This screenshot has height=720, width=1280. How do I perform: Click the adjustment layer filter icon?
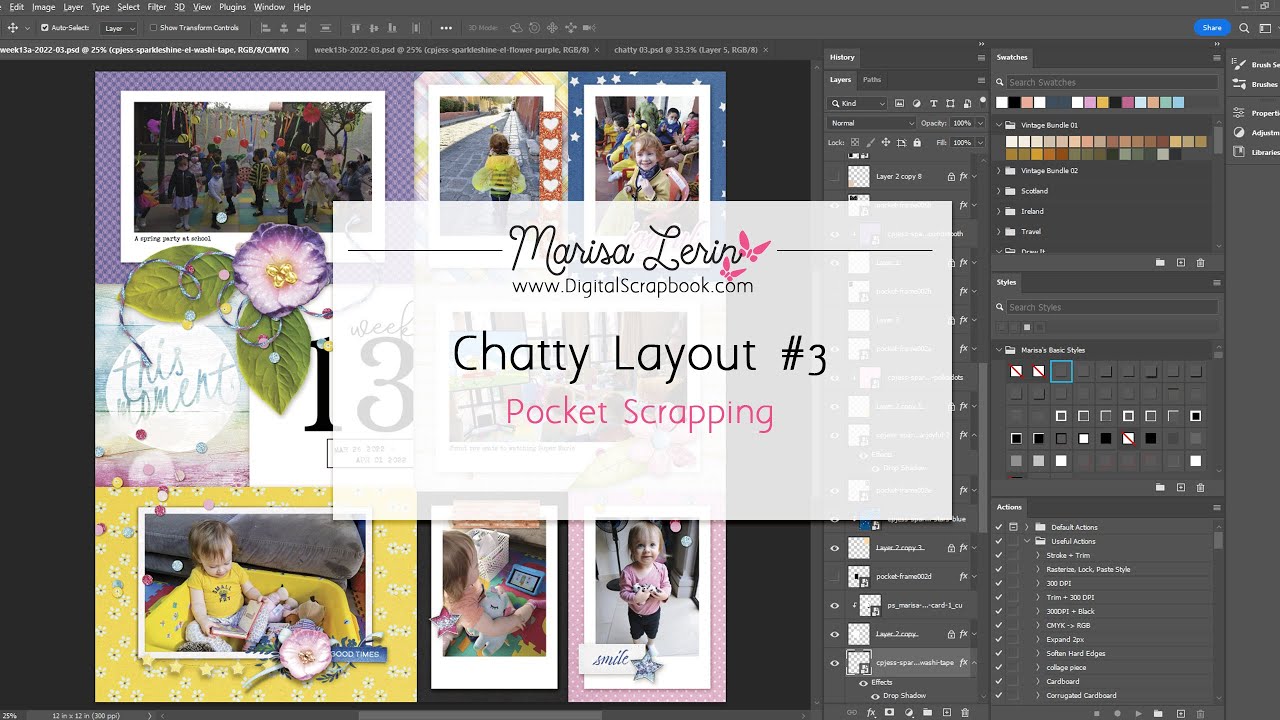tap(916, 103)
